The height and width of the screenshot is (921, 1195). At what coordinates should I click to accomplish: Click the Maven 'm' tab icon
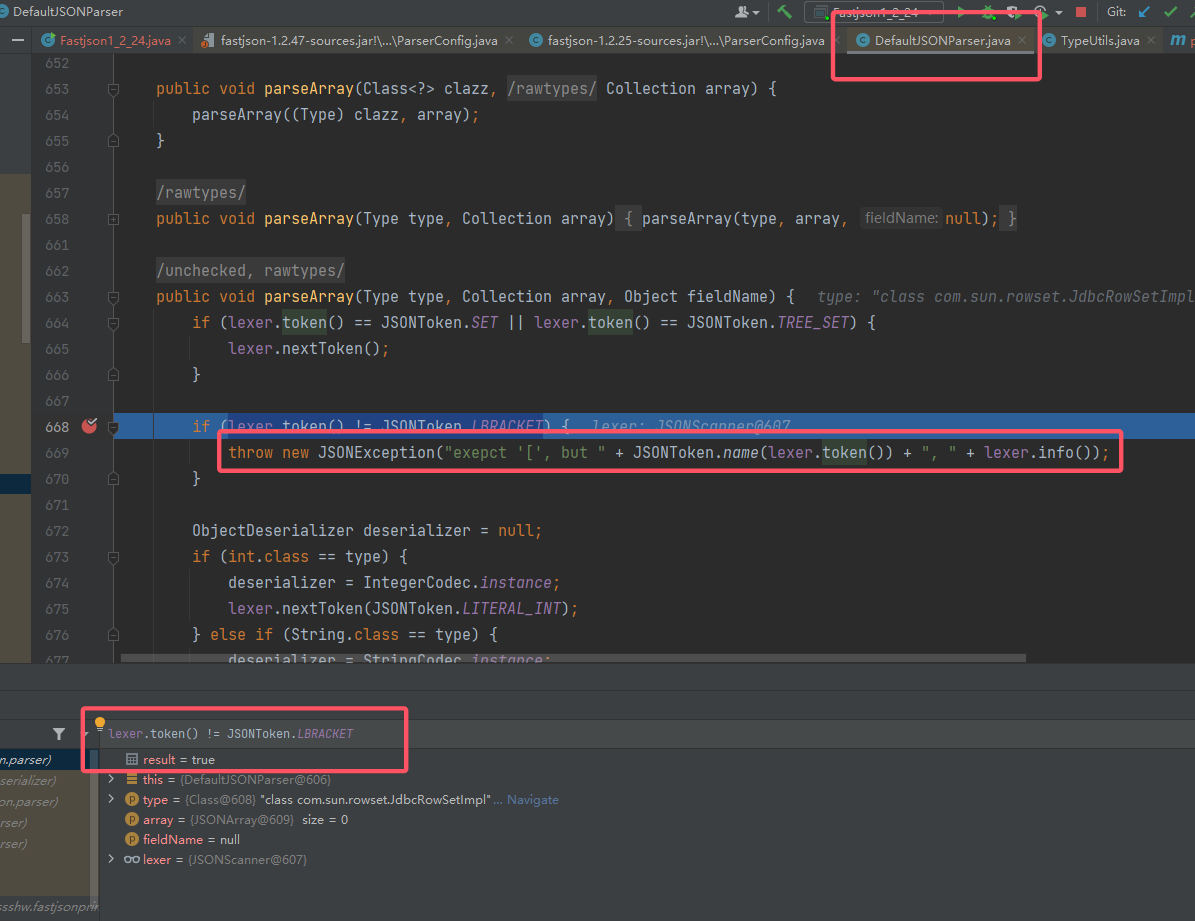click(x=1177, y=40)
